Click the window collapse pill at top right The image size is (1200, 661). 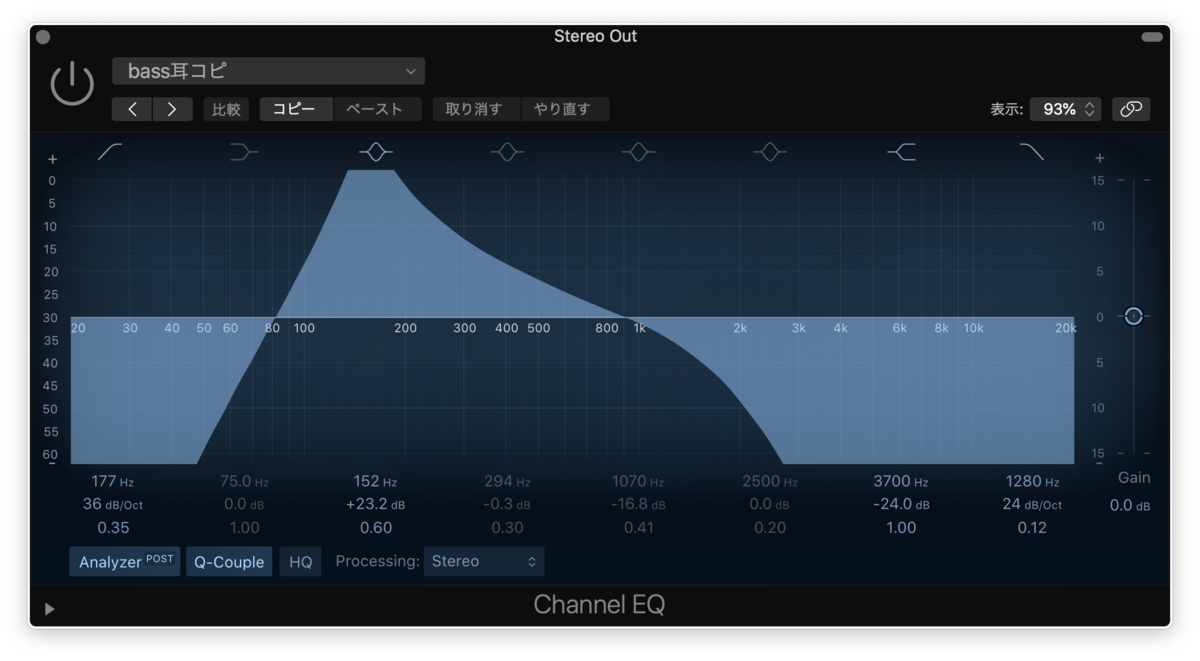point(1152,37)
